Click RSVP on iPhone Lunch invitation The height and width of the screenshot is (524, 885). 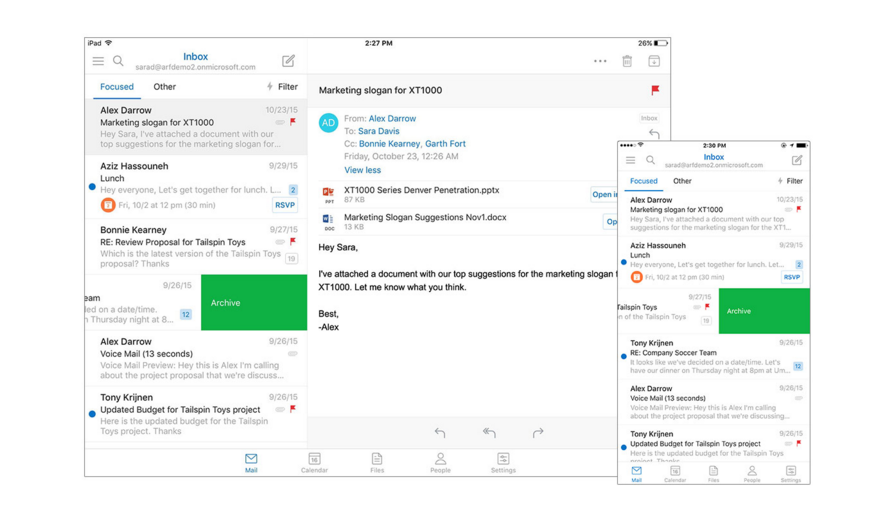[792, 277]
